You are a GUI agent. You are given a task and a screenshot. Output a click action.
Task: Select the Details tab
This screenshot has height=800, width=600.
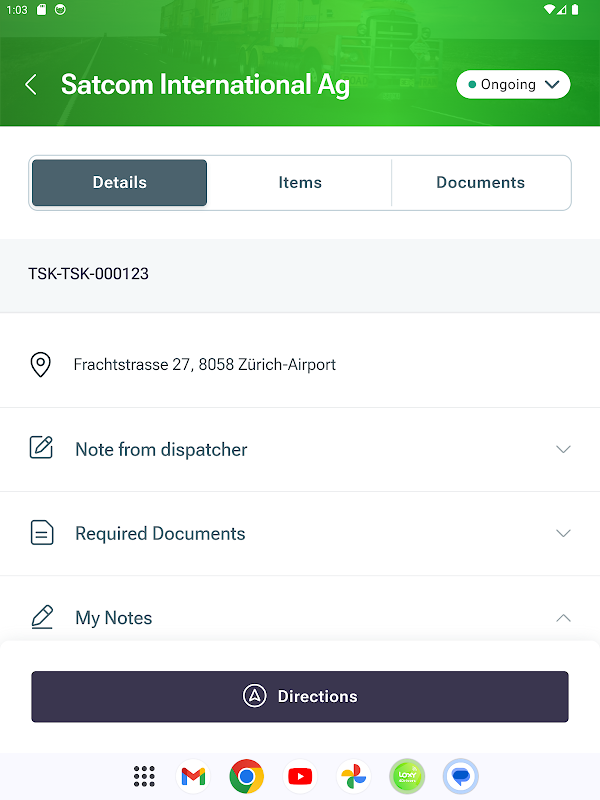pyautogui.click(x=120, y=183)
